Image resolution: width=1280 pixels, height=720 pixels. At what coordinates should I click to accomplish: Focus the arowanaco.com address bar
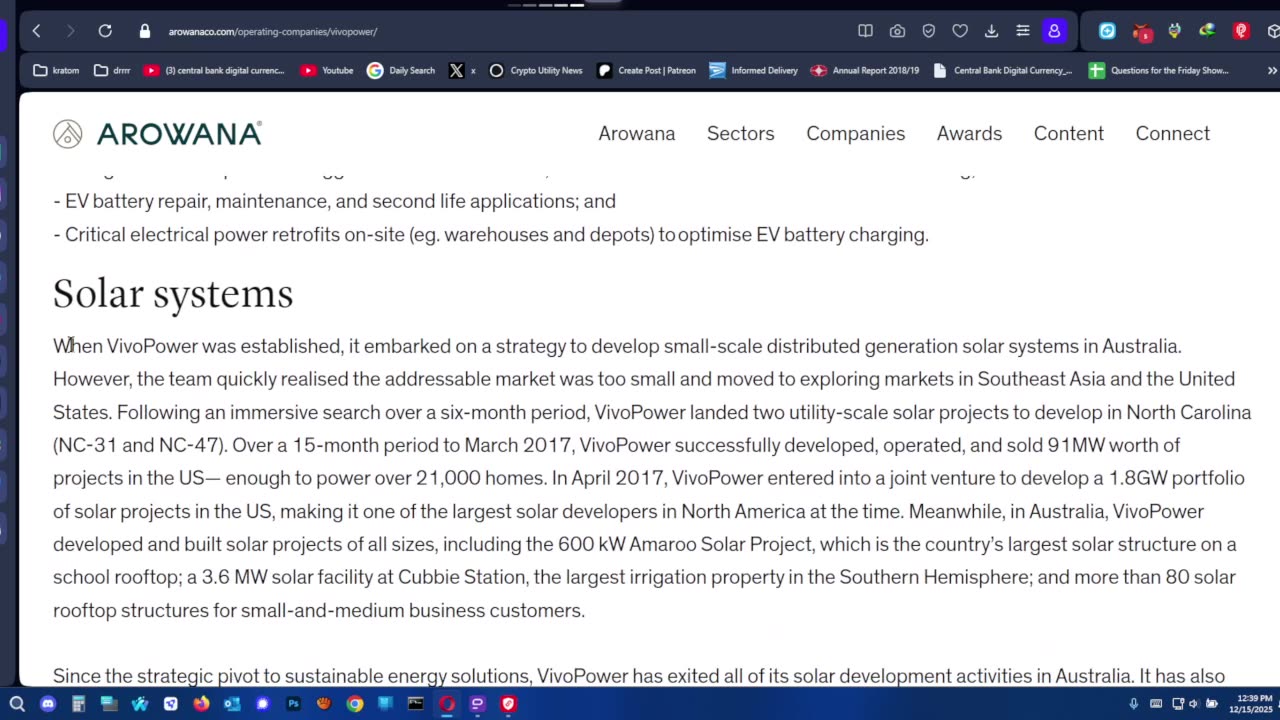272,31
